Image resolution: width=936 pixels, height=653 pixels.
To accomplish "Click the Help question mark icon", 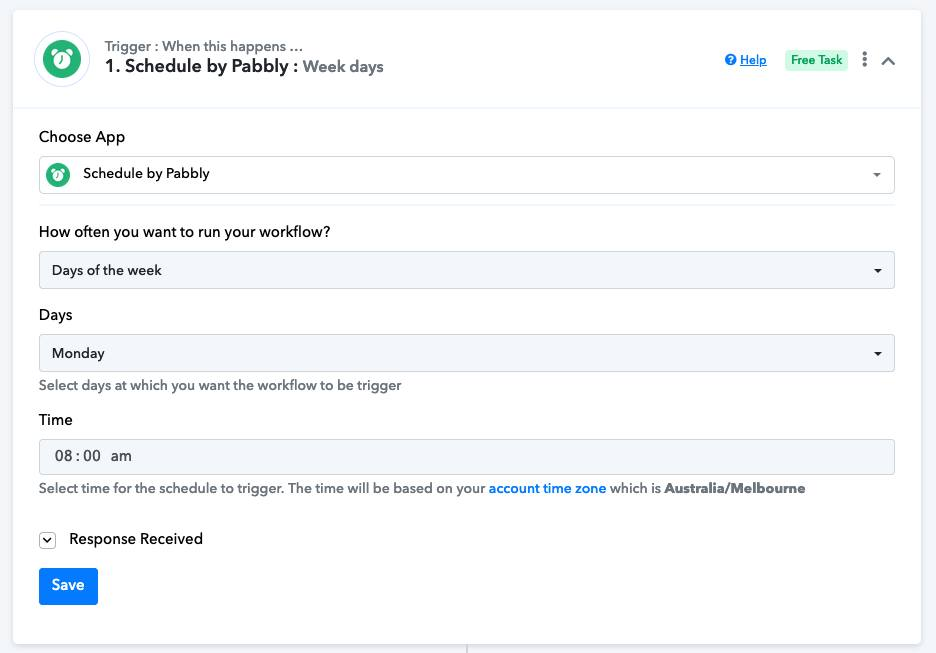I will 730,60.
